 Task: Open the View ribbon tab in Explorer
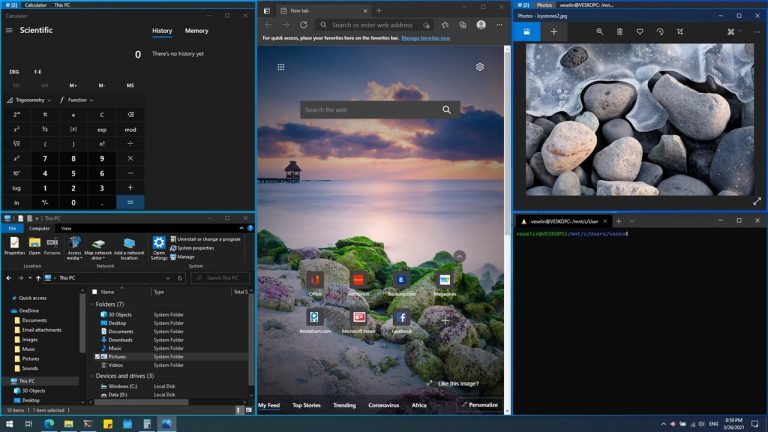[x=66, y=228]
